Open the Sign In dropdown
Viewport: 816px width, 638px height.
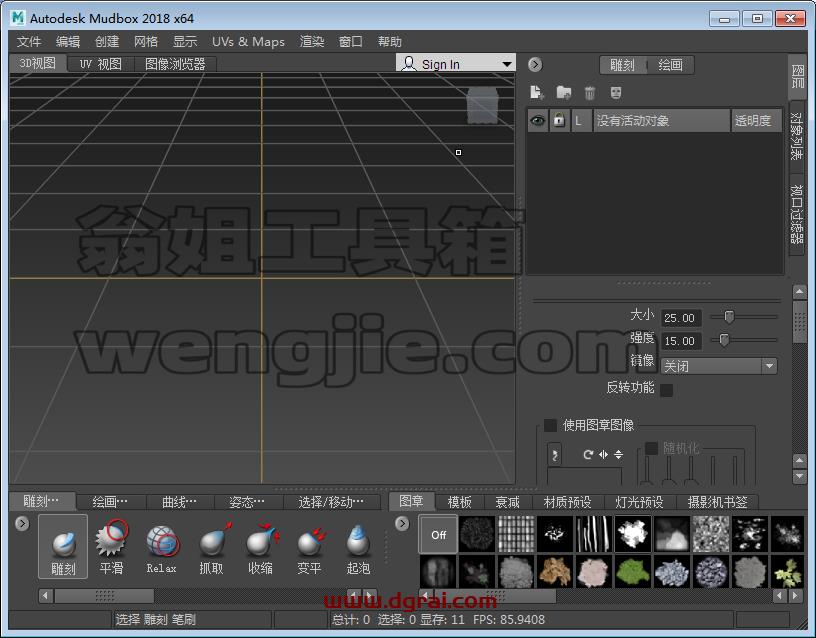point(456,63)
